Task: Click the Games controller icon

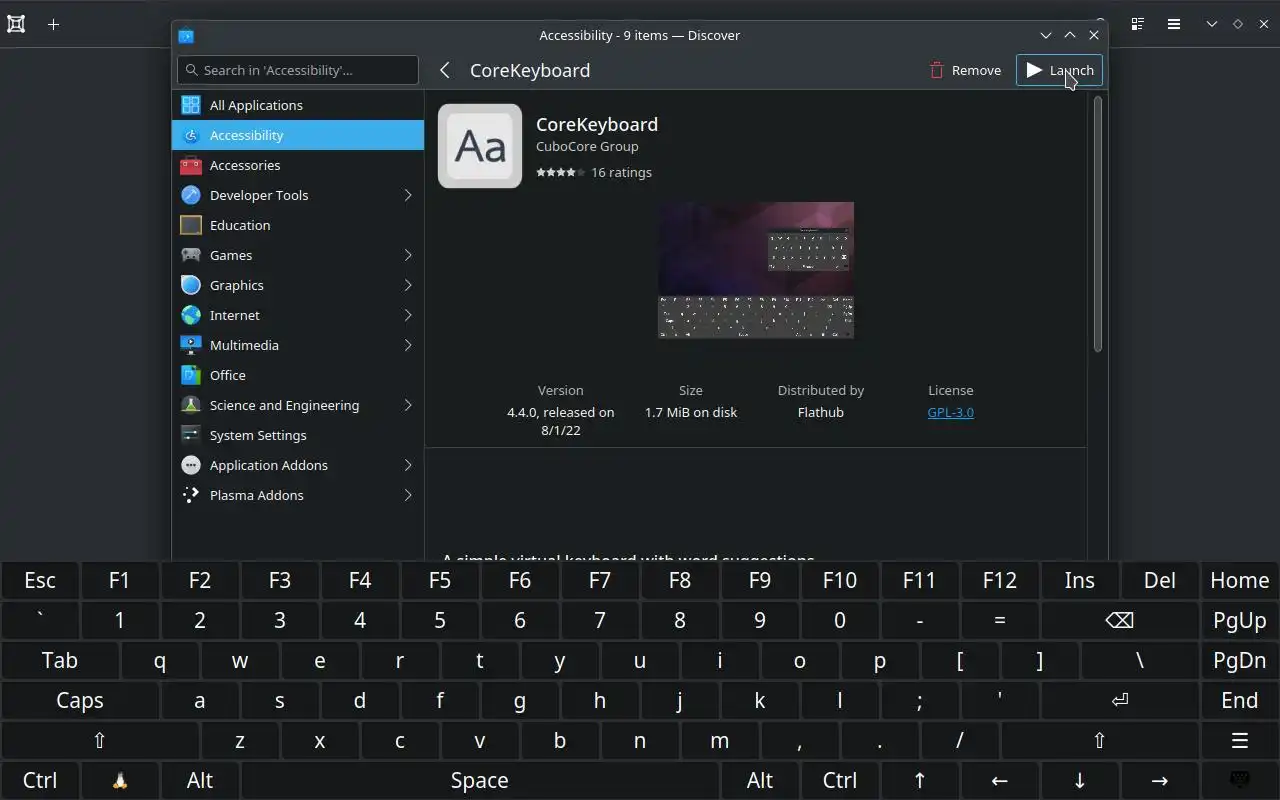Action: [x=191, y=255]
